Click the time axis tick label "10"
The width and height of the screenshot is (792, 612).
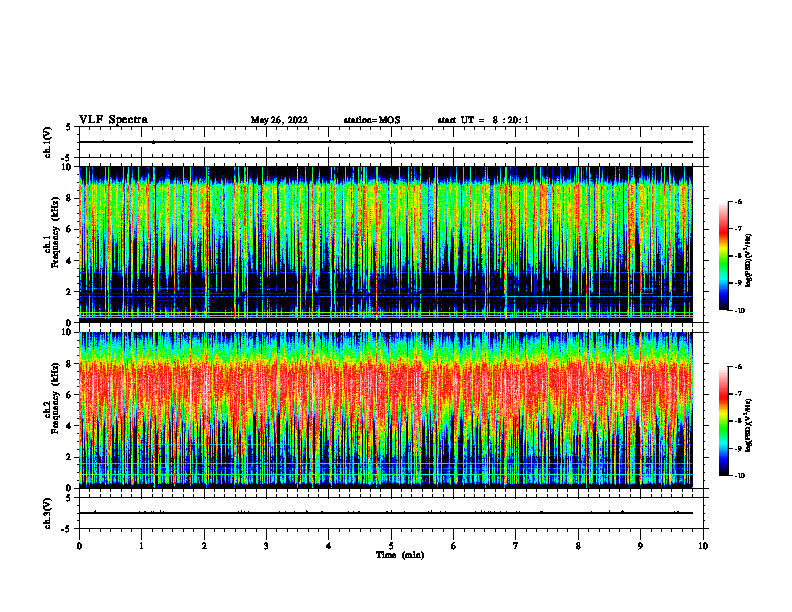pos(703,546)
